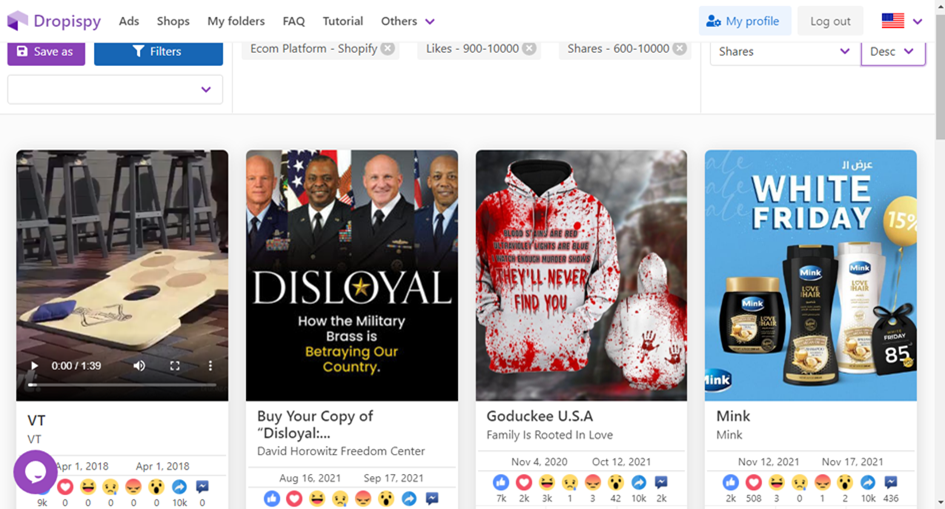This screenshot has width=945, height=509.
Task: Click the US flag language icon
Action: point(893,21)
